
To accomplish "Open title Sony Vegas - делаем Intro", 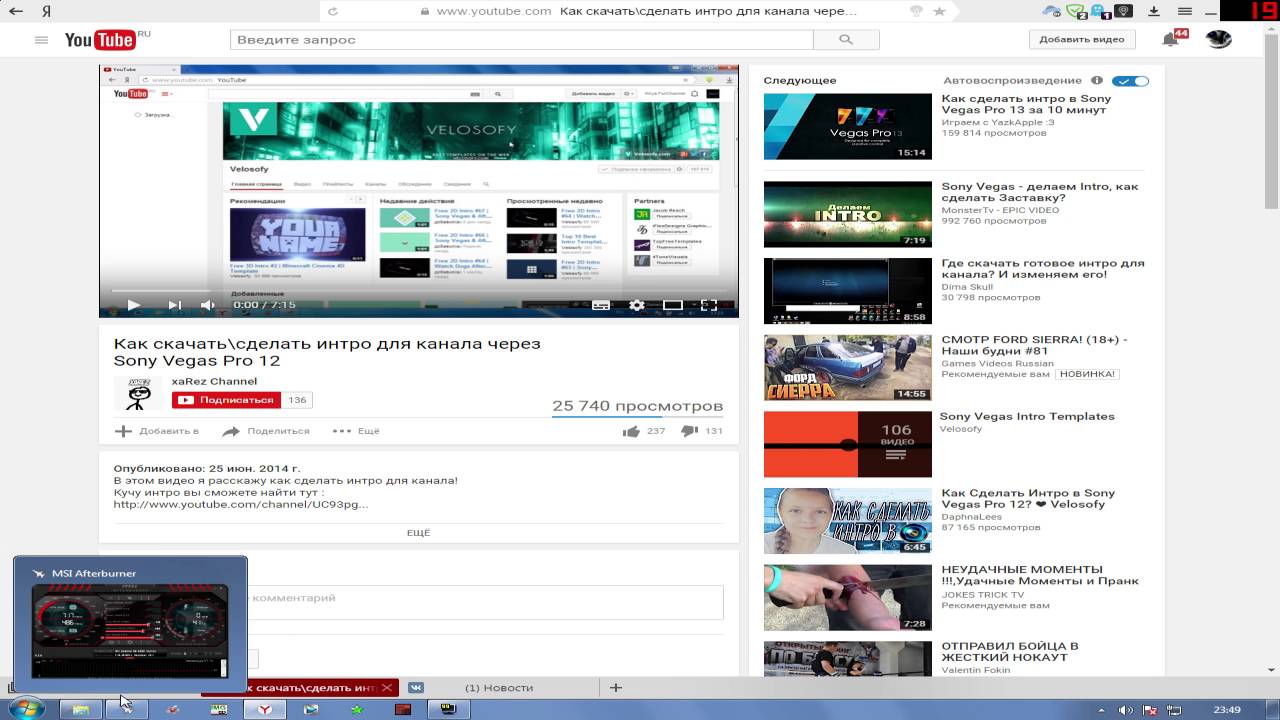I will click(x=1039, y=192).
